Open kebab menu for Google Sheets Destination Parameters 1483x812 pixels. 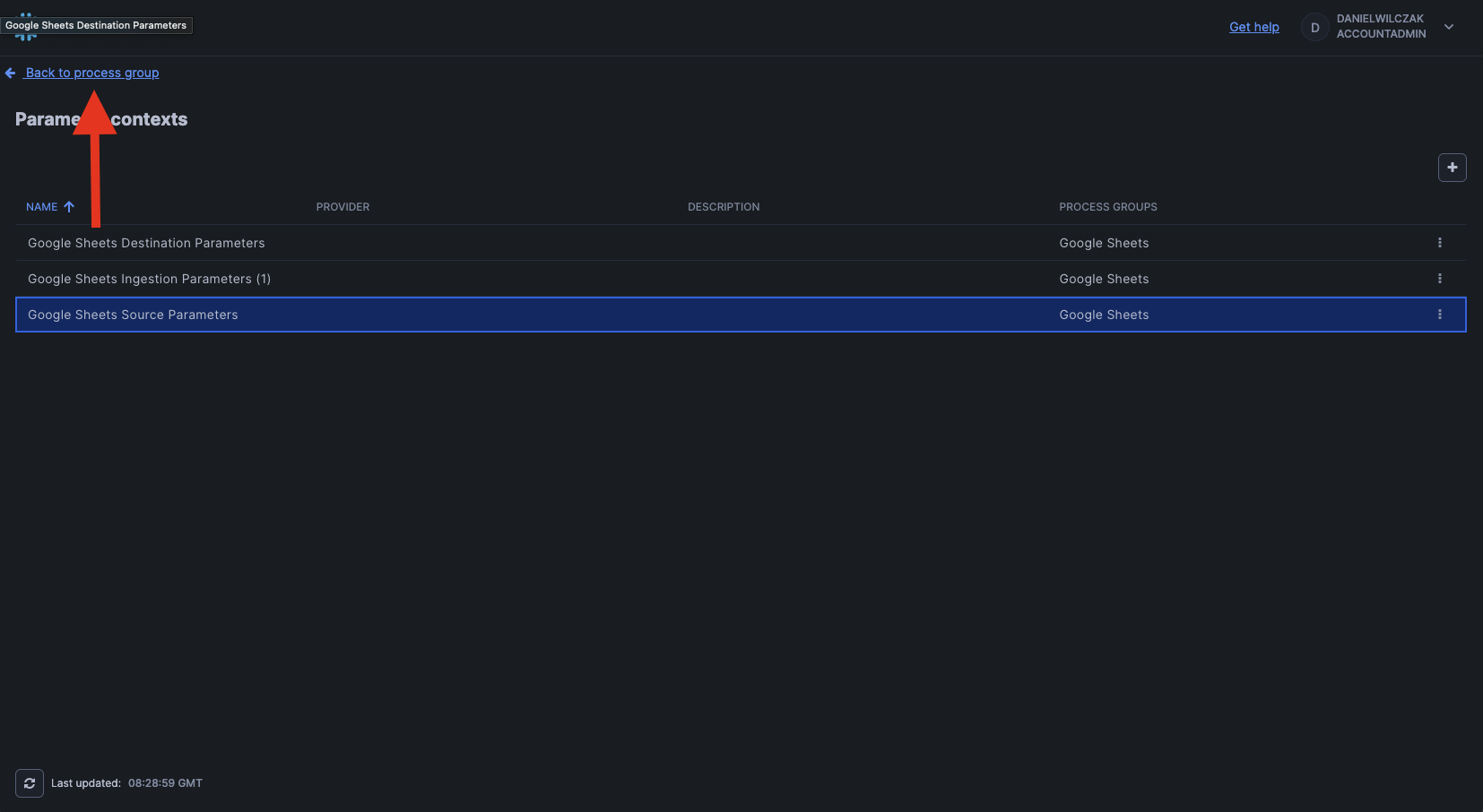tap(1439, 243)
